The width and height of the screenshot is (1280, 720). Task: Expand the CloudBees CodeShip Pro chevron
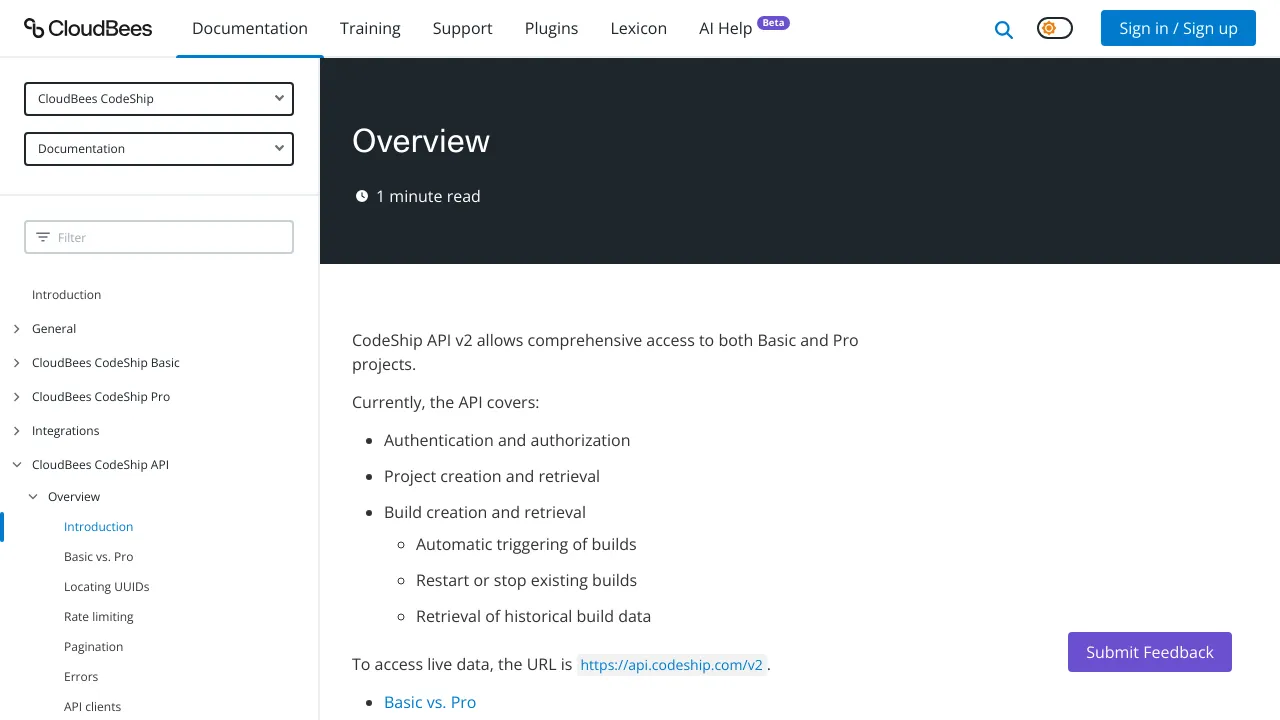(x=16, y=397)
